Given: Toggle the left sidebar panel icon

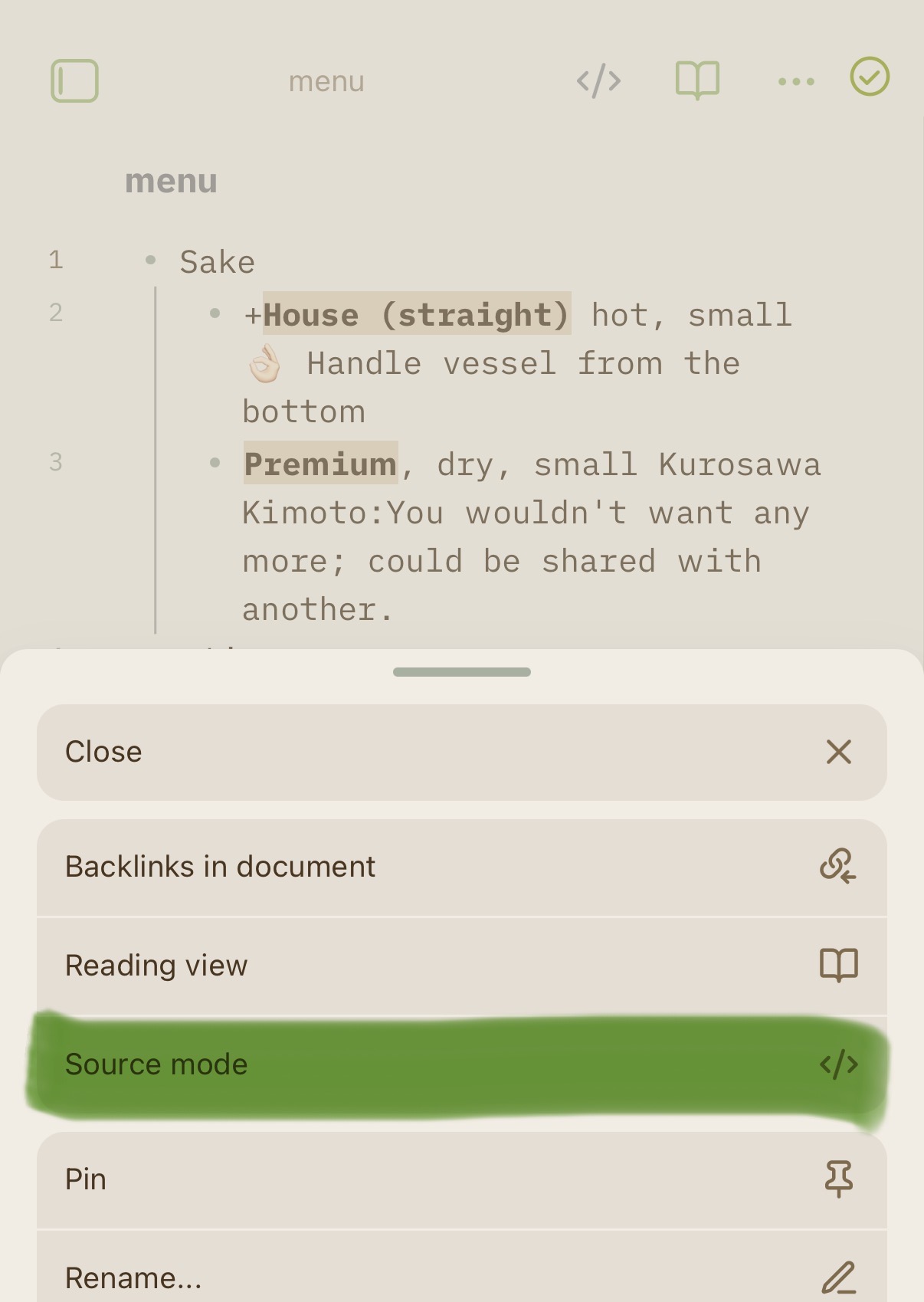Looking at the screenshot, I should pyautogui.click(x=74, y=80).
